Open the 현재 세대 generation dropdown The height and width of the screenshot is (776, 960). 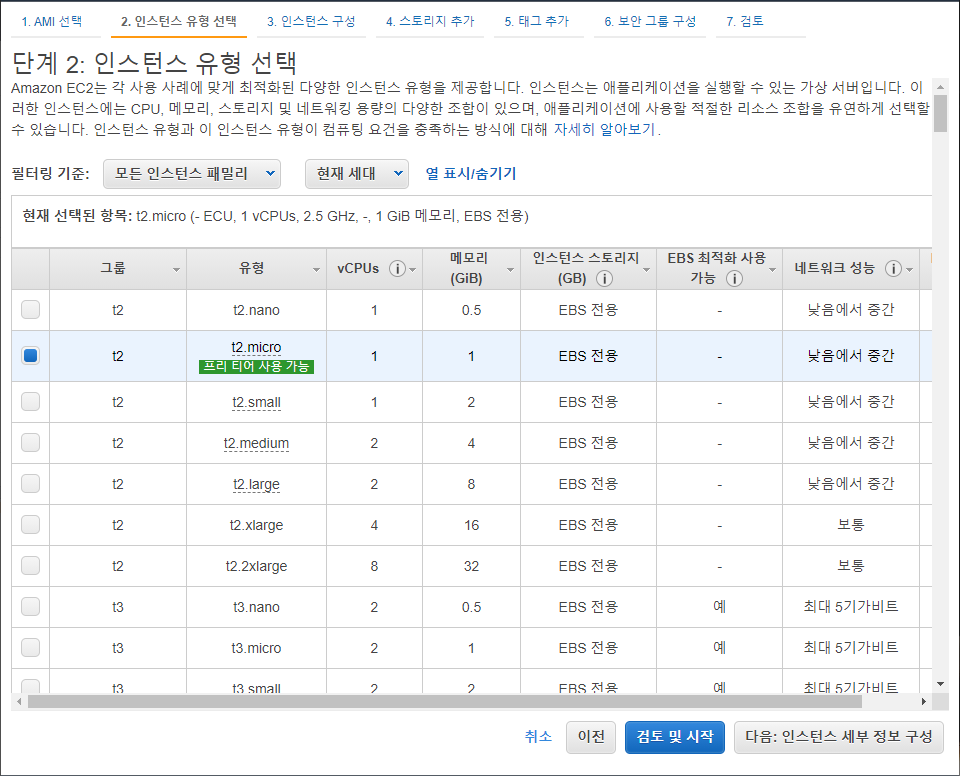point(357,174)
